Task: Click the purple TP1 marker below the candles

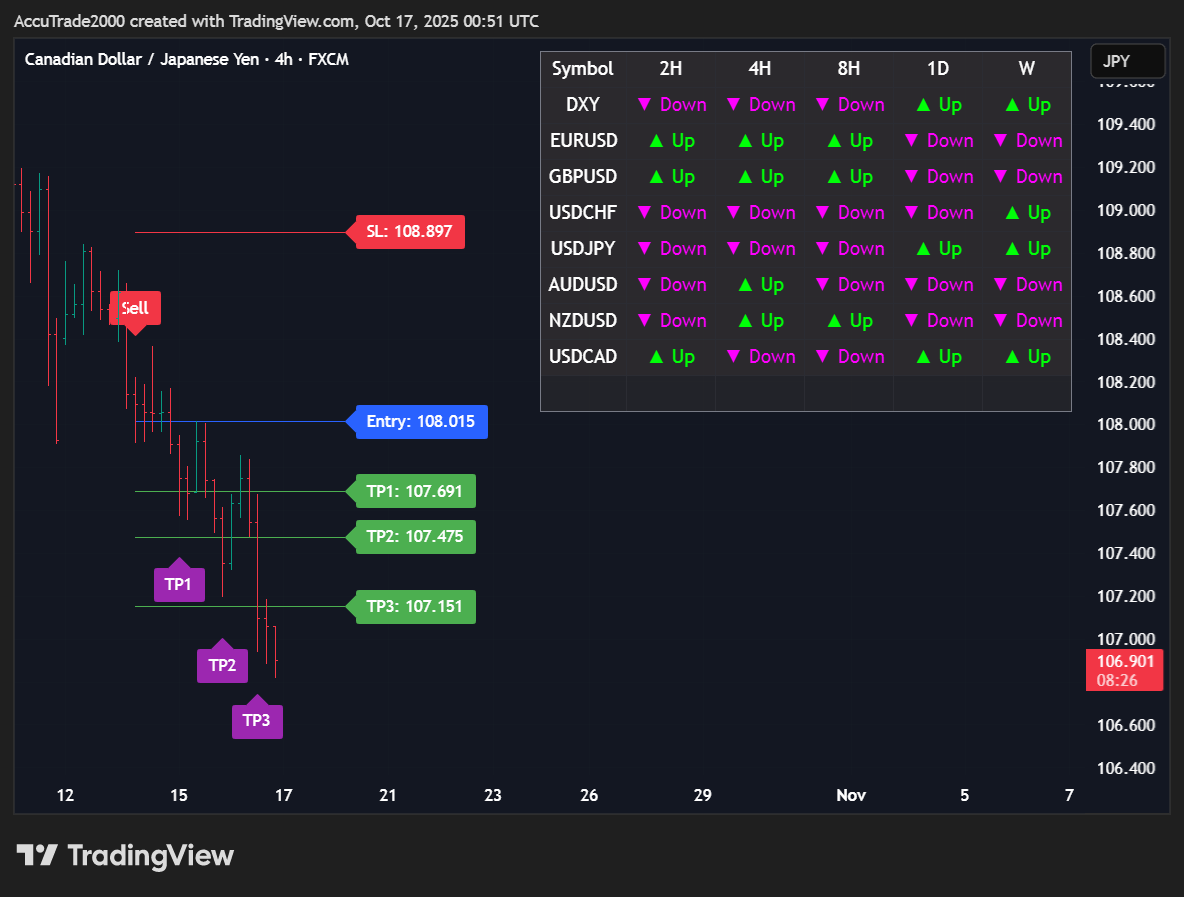Action: click(179, 584)
